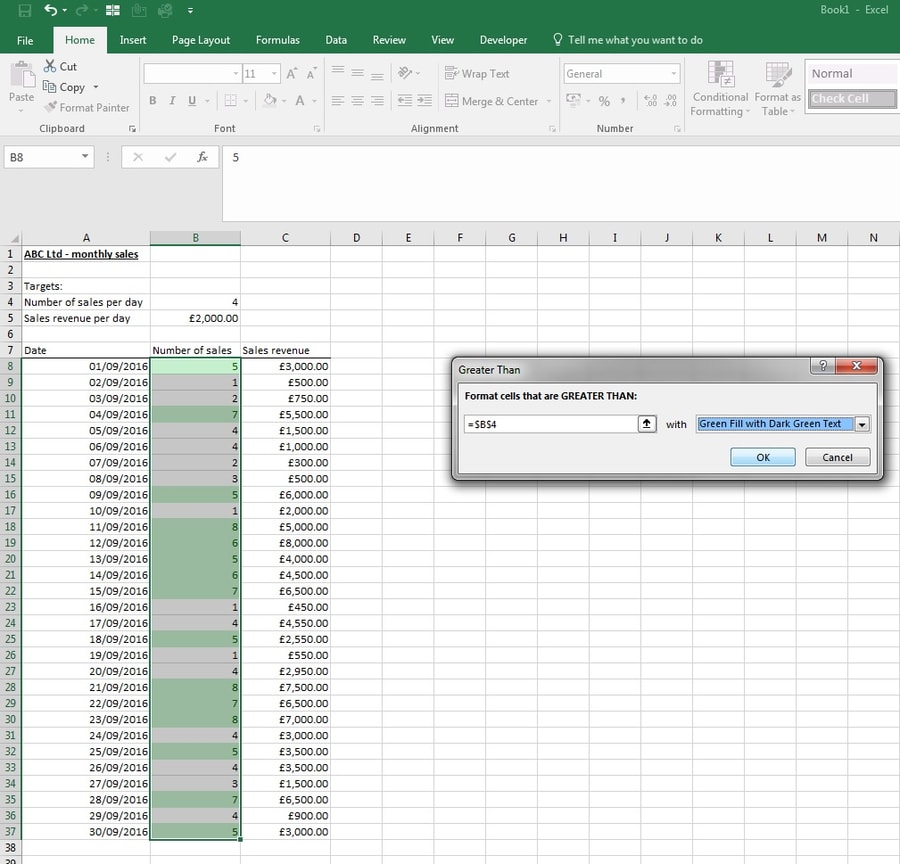Click the collapse dialog range selector button
The image size is (900, 864).
coord(647,424)
